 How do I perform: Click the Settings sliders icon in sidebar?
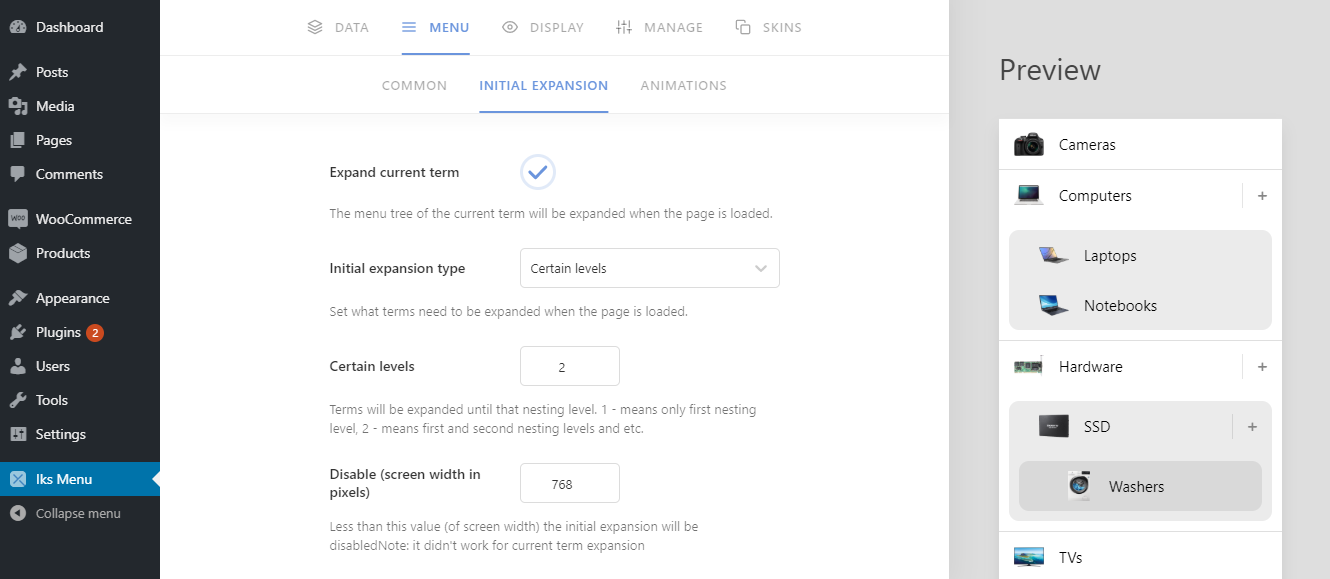[18, 434]
